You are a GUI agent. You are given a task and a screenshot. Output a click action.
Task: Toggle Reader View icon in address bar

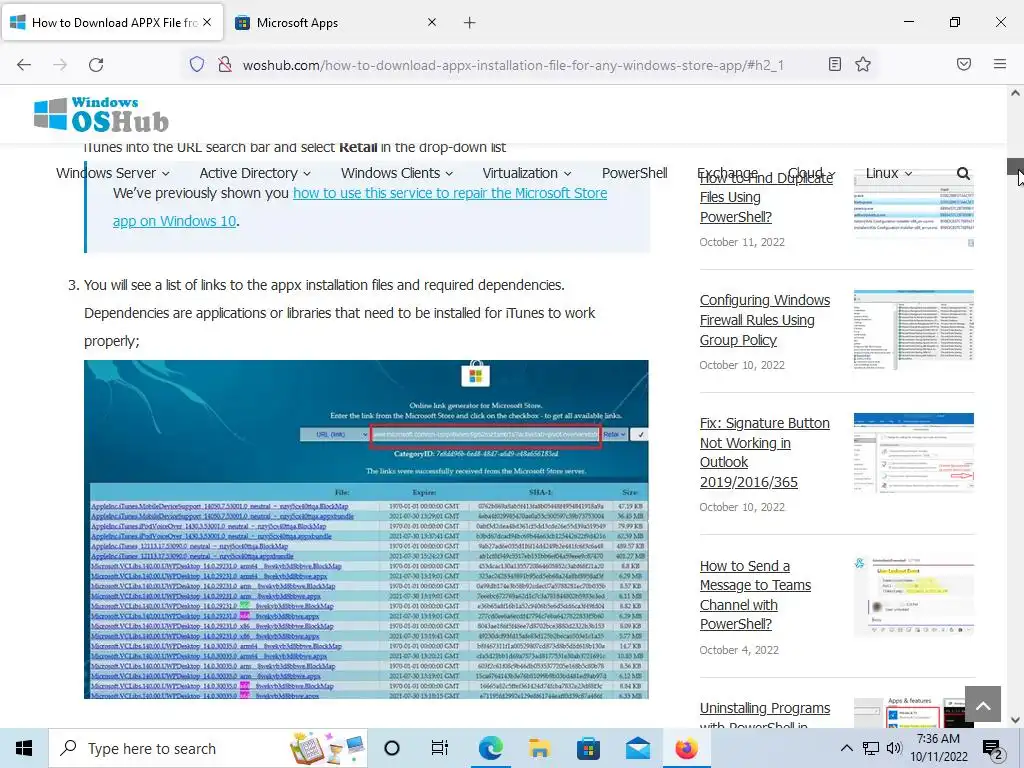(x=835, y=64)
